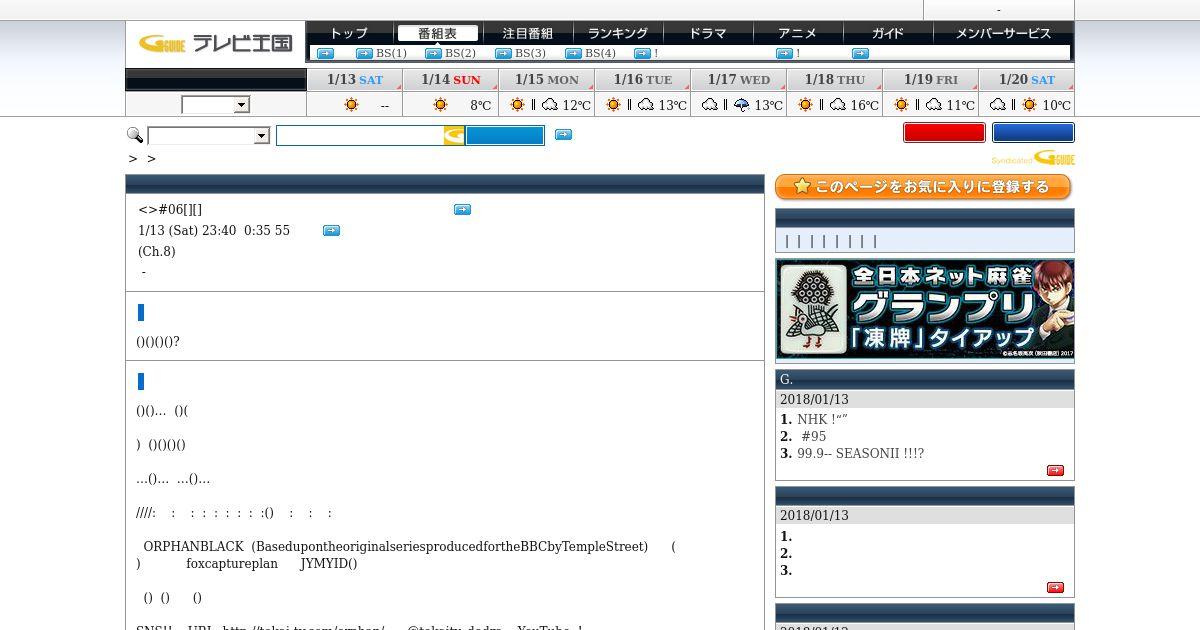Viewport: 1200px width, 630px height.
Task: Click the rain umbrella weather icon for 1/17 WED
Action: [741, 104]
